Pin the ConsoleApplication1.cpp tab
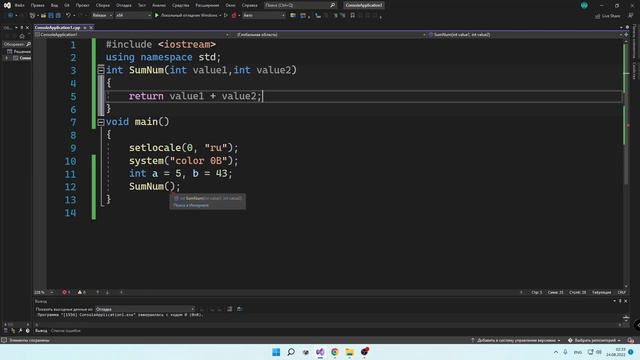This screenshot has width=640, height=360. [84, 27]
